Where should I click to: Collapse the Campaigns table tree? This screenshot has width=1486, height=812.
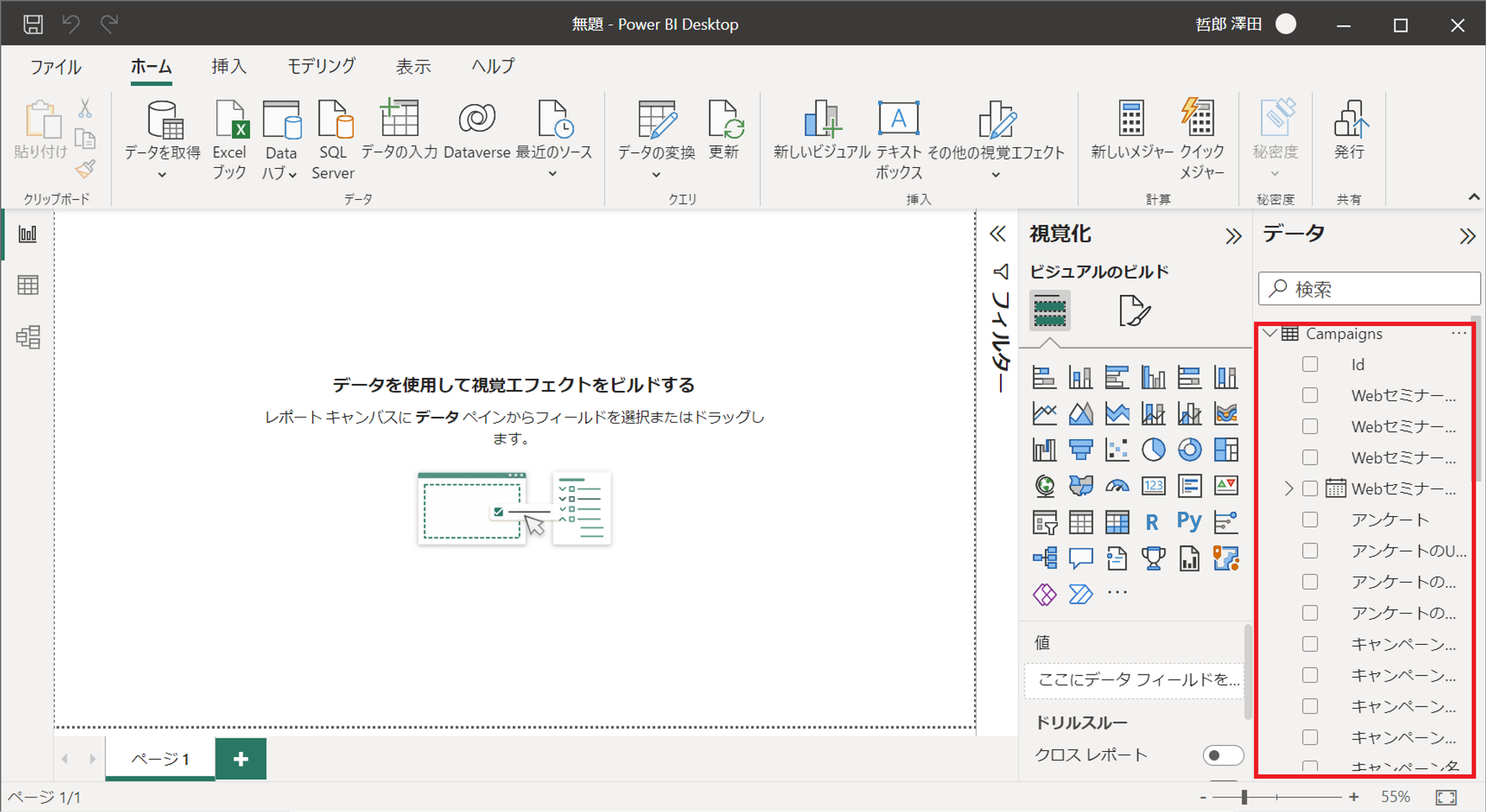click(1271, 333)
